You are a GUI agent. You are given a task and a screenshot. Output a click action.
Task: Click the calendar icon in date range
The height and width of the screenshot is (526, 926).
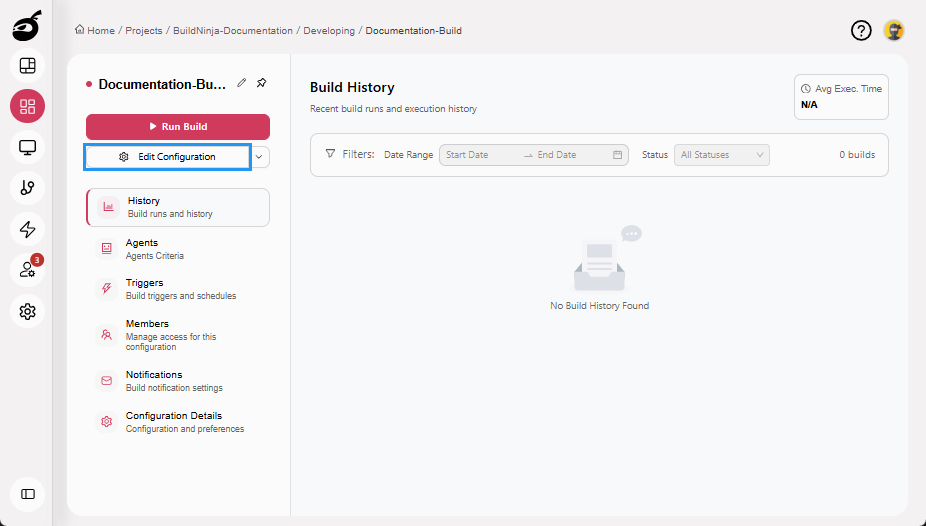point(617,155)
